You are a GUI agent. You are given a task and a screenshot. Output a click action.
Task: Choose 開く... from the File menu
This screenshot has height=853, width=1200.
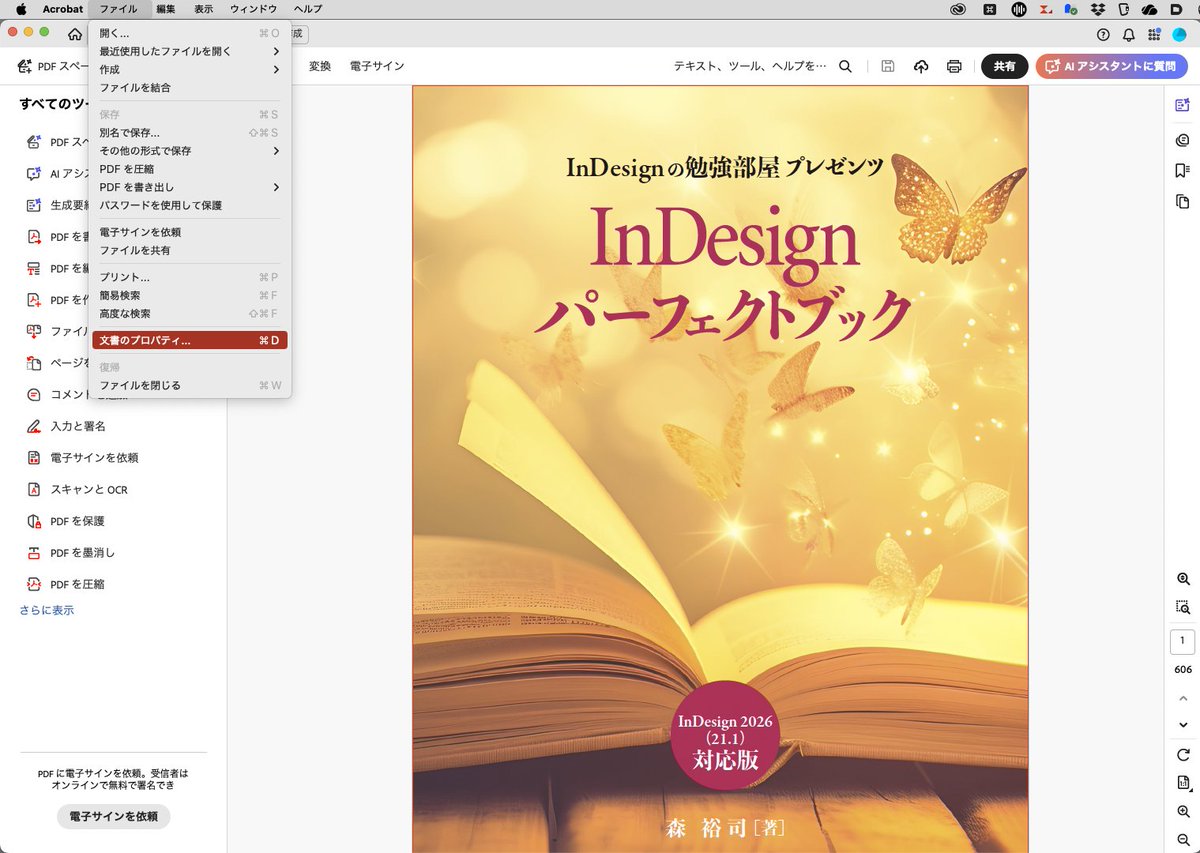tap(190, 33)
